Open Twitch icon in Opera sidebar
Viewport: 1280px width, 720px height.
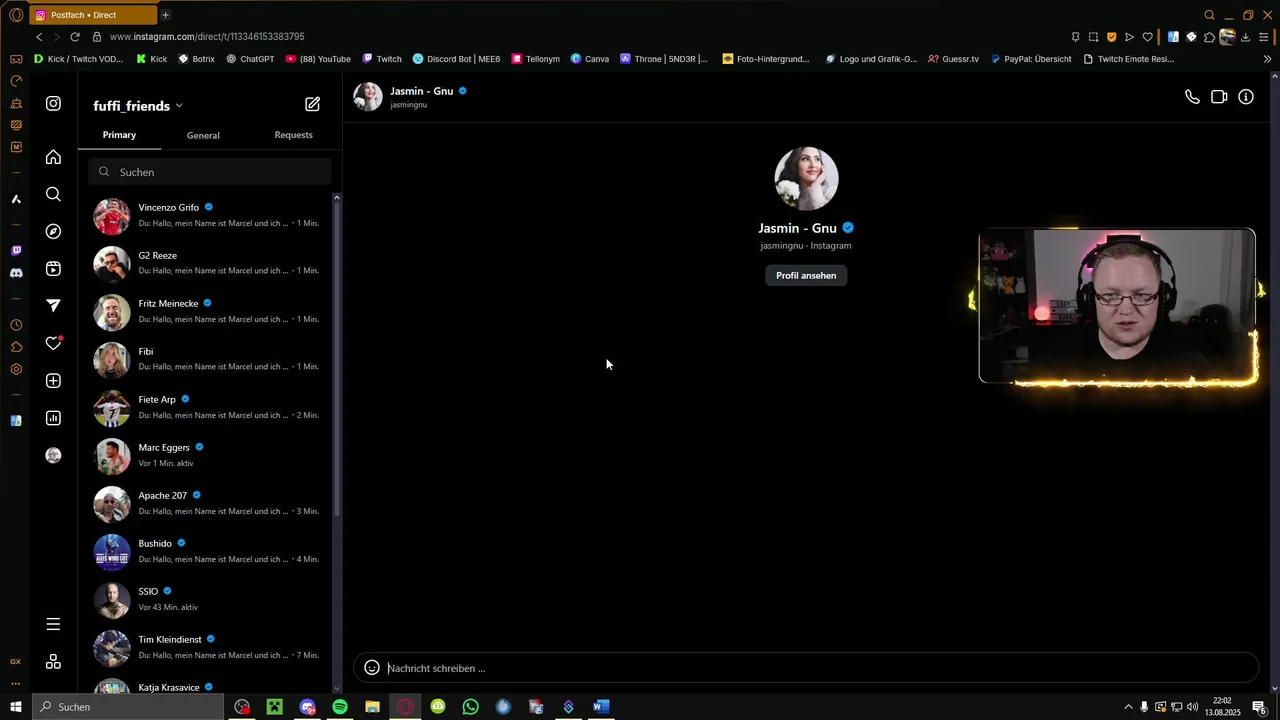(x=16, y=251)
